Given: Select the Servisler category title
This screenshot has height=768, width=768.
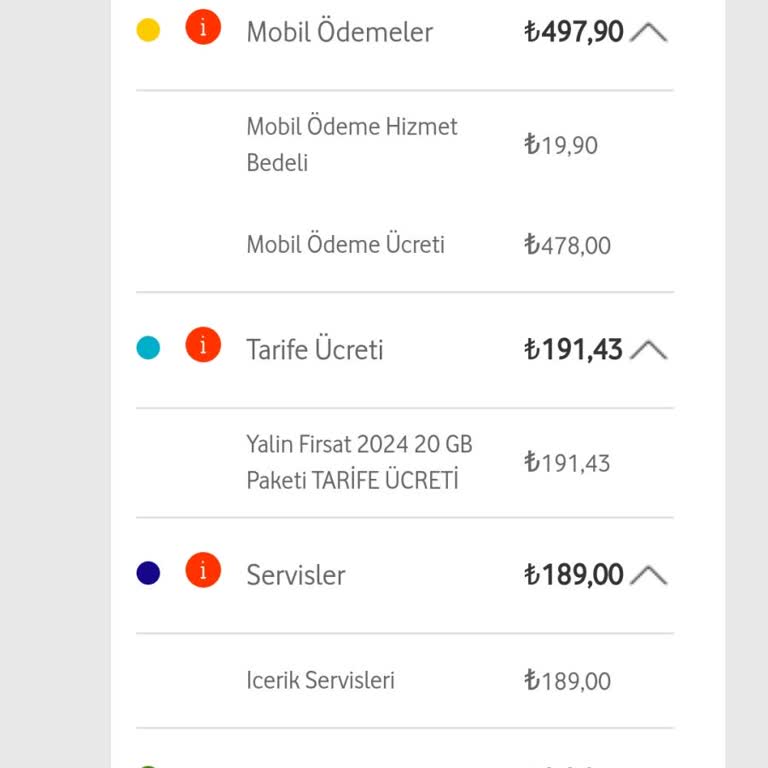Looking at the screenshot, I should pos(296,575).
